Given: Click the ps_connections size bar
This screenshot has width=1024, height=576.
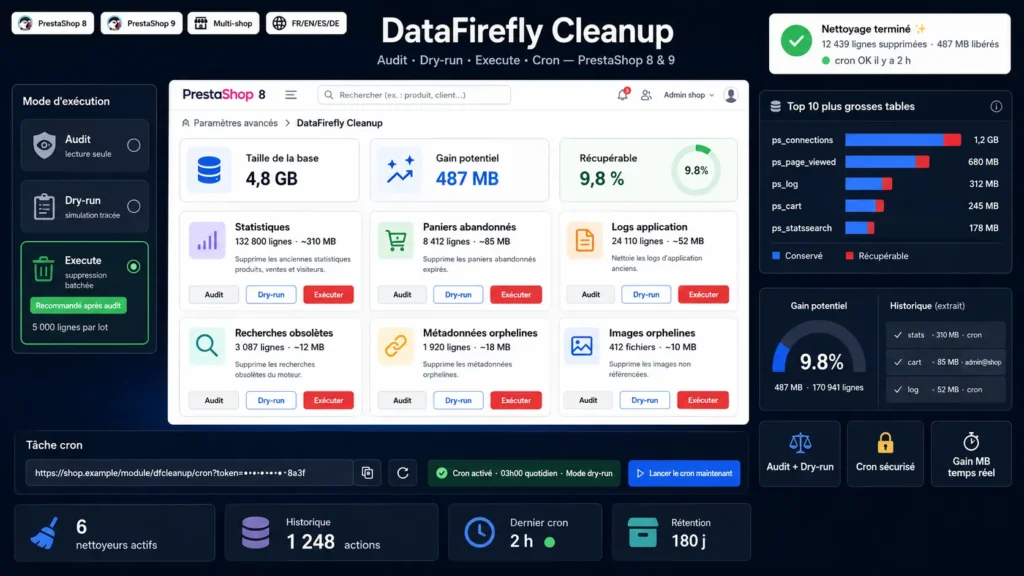Looking at the screenshot, I should pos(903,140).
